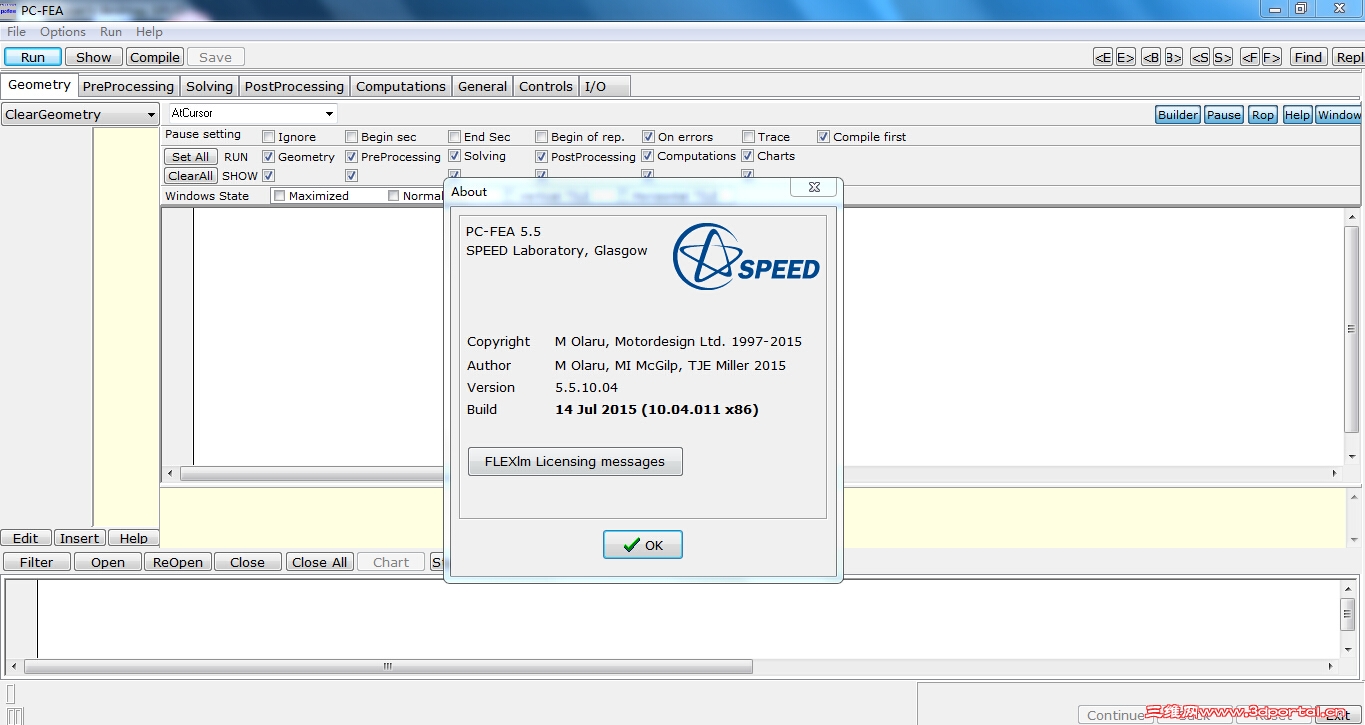Click the SPEED logo in About dialog

pyautogui.click(x=746, y=257)
